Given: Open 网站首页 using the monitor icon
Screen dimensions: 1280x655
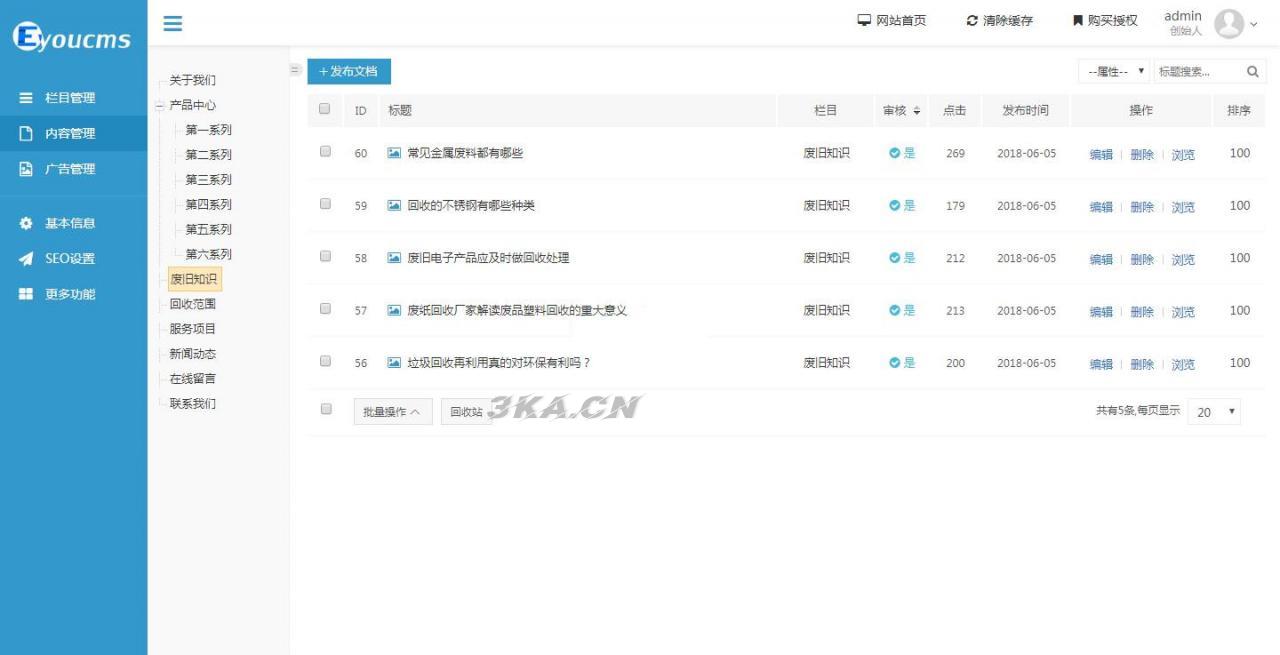Looking at the screenshot, I should coord(865,20).
